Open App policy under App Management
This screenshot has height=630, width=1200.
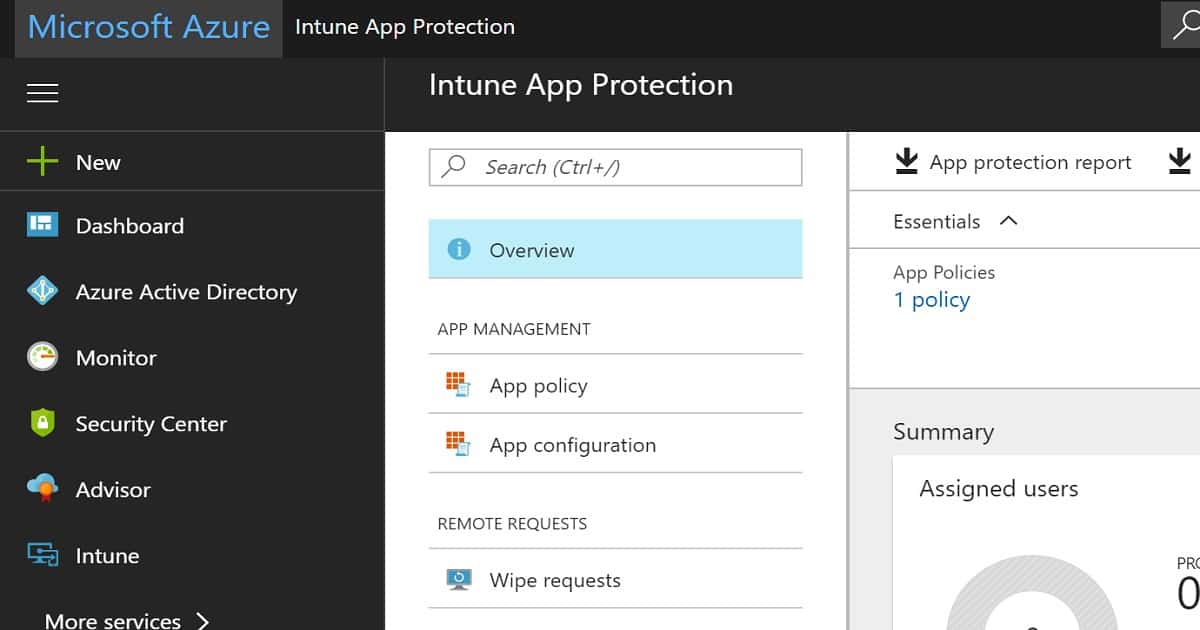615,385
